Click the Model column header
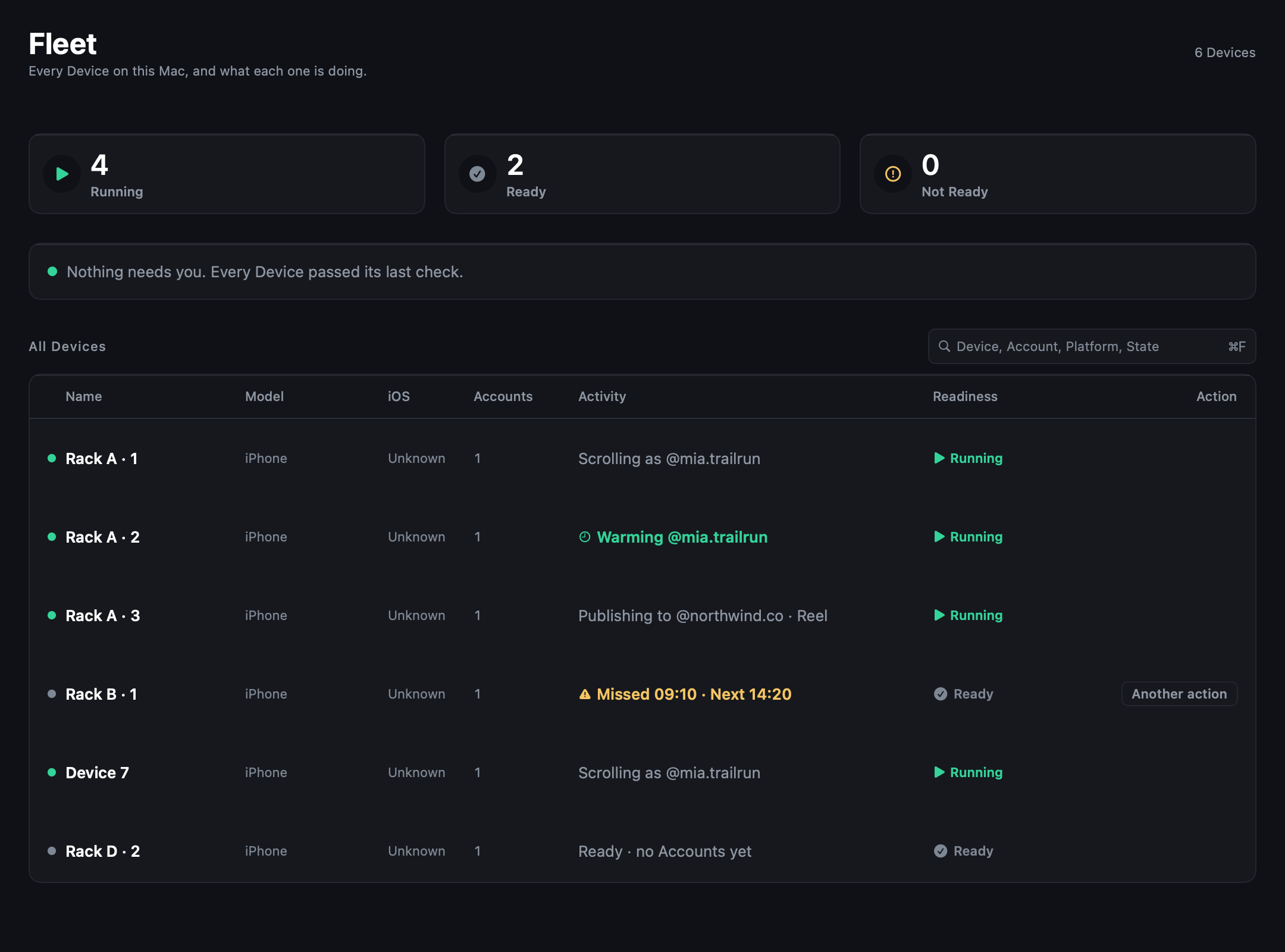 [264, 396]
